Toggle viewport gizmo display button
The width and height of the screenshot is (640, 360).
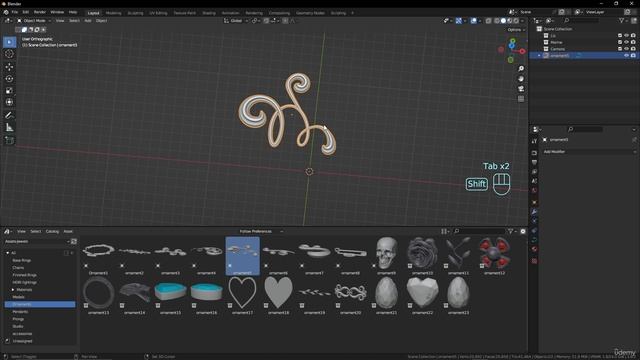point(459,21)
